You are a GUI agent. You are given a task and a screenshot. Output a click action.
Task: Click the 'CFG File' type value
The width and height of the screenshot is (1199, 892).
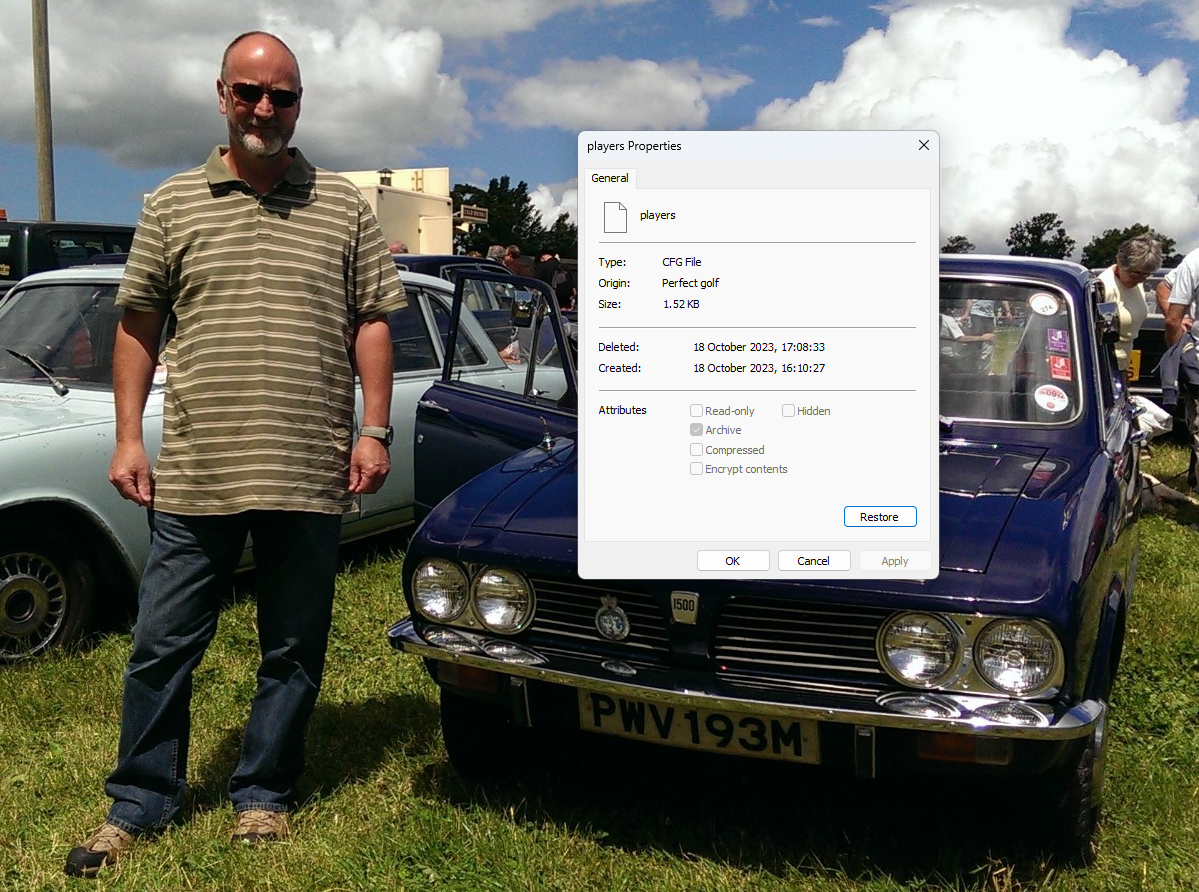point(682,262)
